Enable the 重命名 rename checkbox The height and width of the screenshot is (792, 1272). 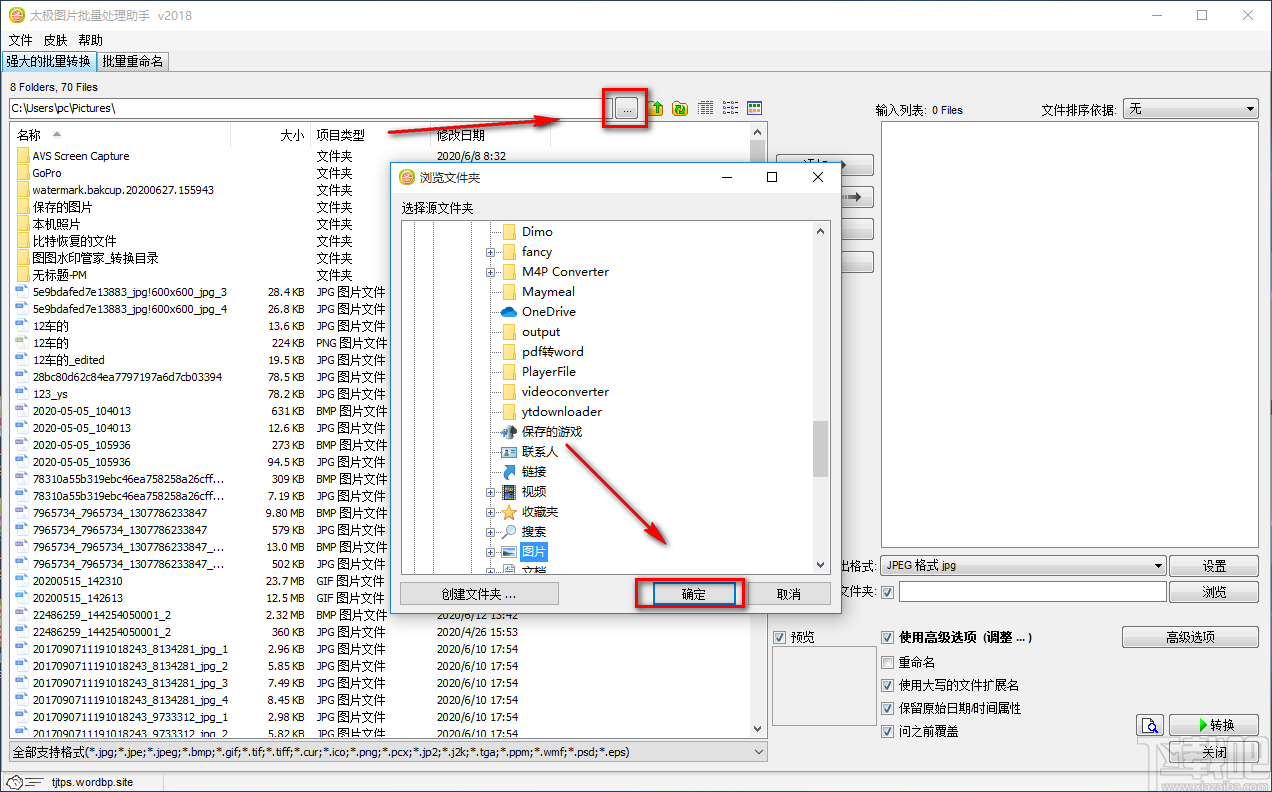tap(887, 662)
